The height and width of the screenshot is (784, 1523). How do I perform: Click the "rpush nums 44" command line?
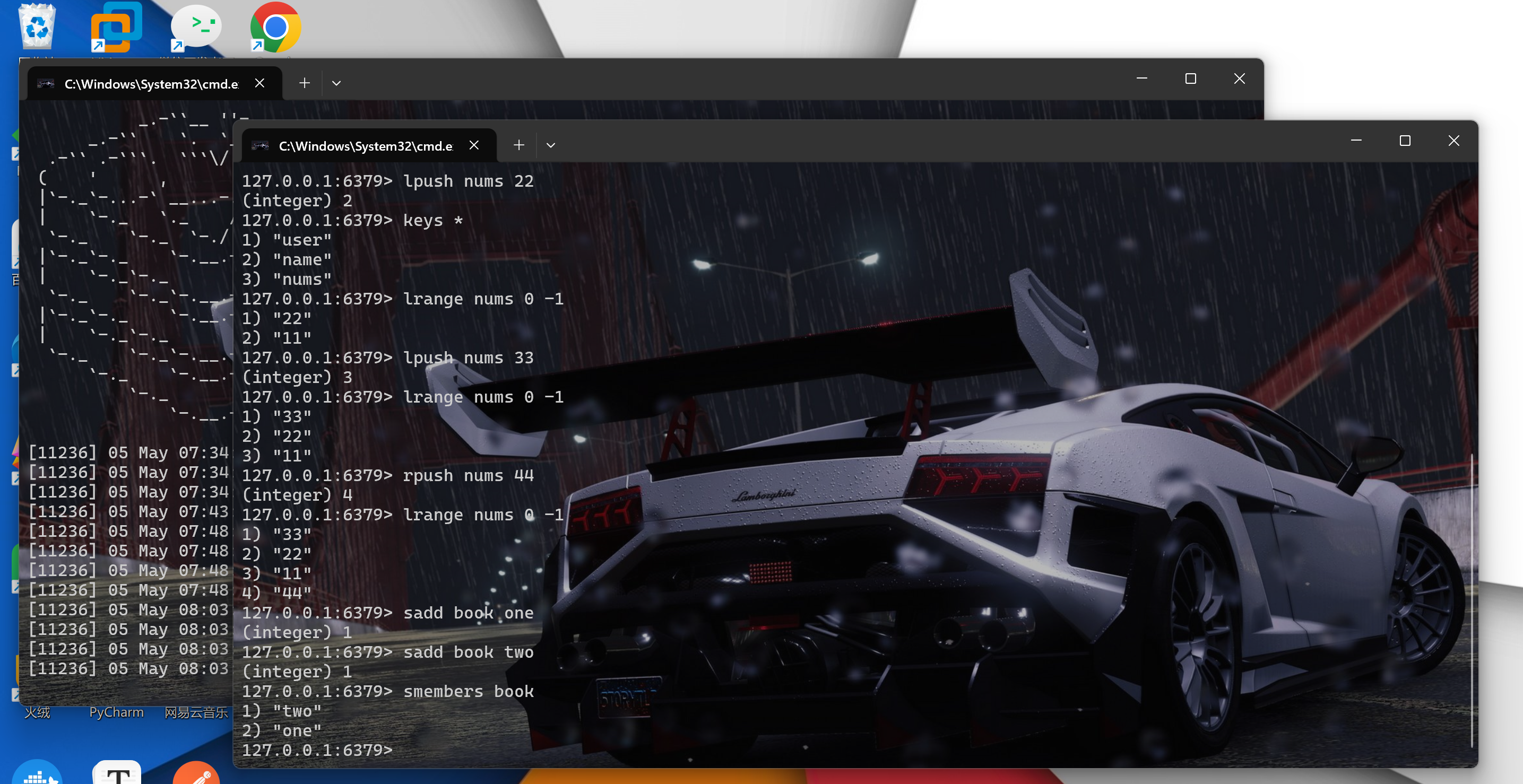pos(387,475)
